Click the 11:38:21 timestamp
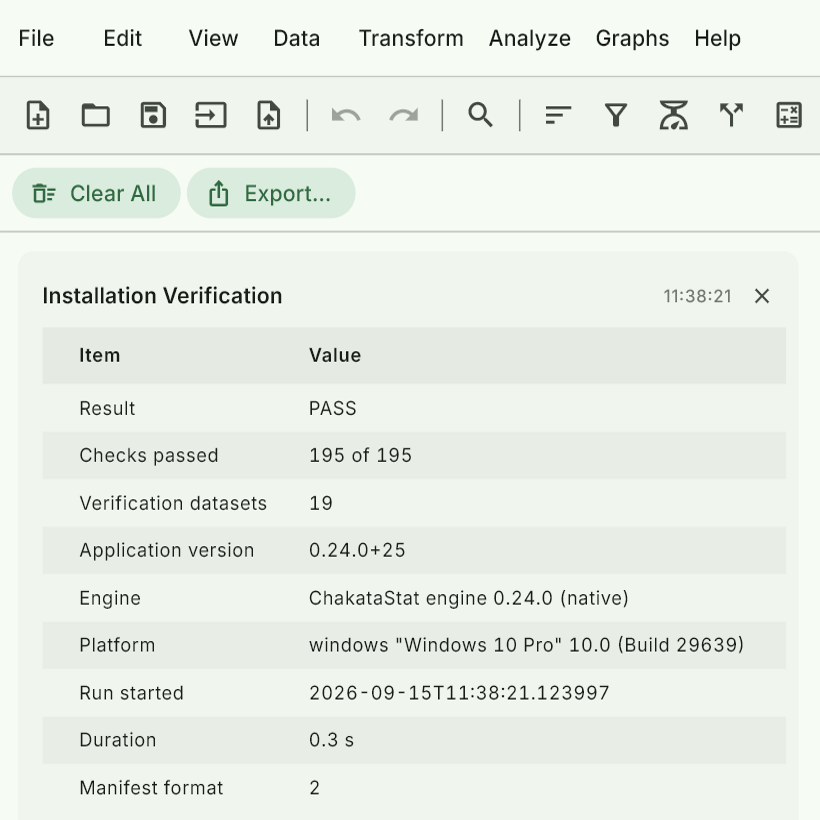Viewport: 820px width, 820px height. (x=698, y=297)
